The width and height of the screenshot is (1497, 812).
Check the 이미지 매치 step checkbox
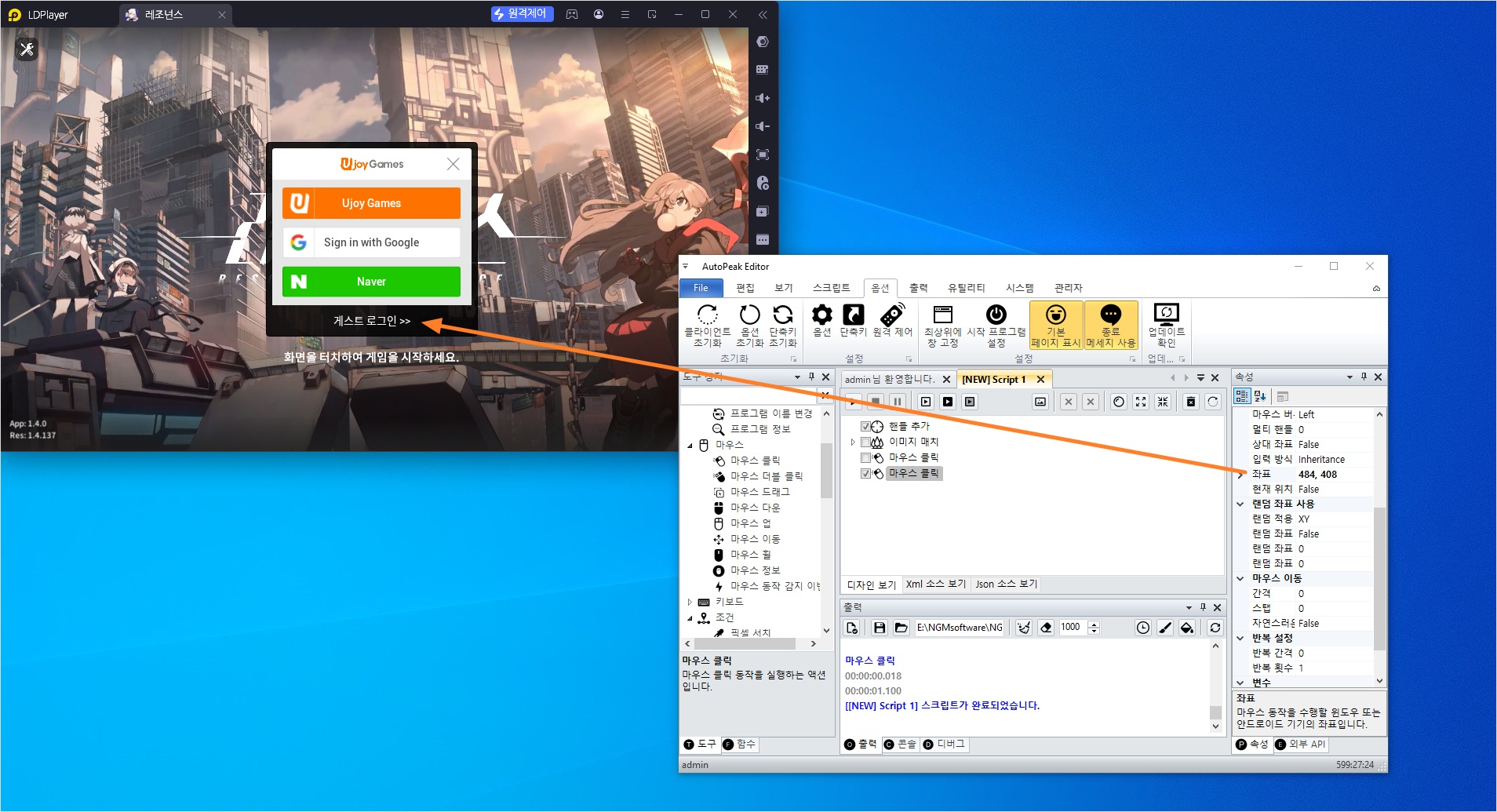(866, 442)
